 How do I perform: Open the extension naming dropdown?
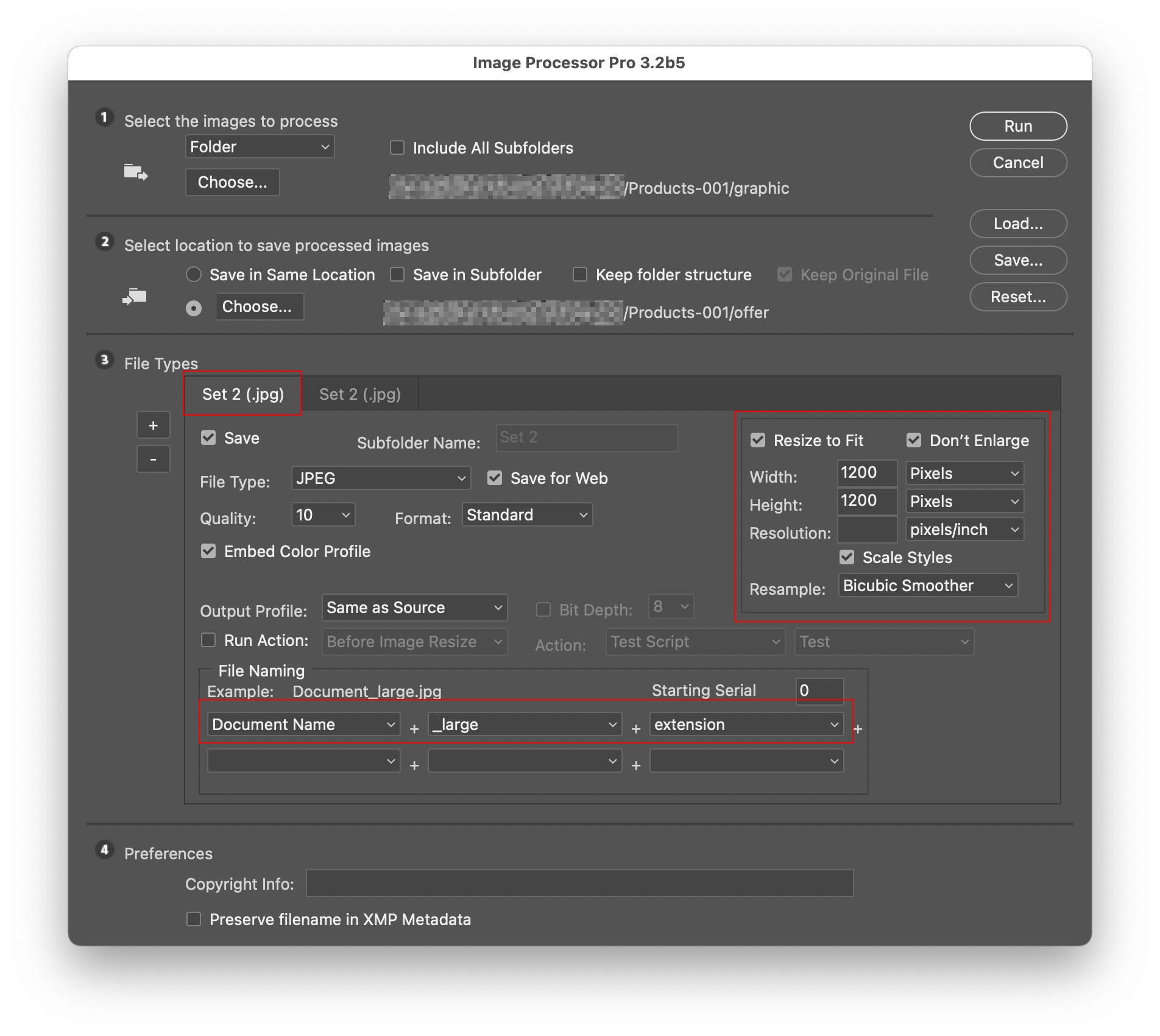[747, 725]
